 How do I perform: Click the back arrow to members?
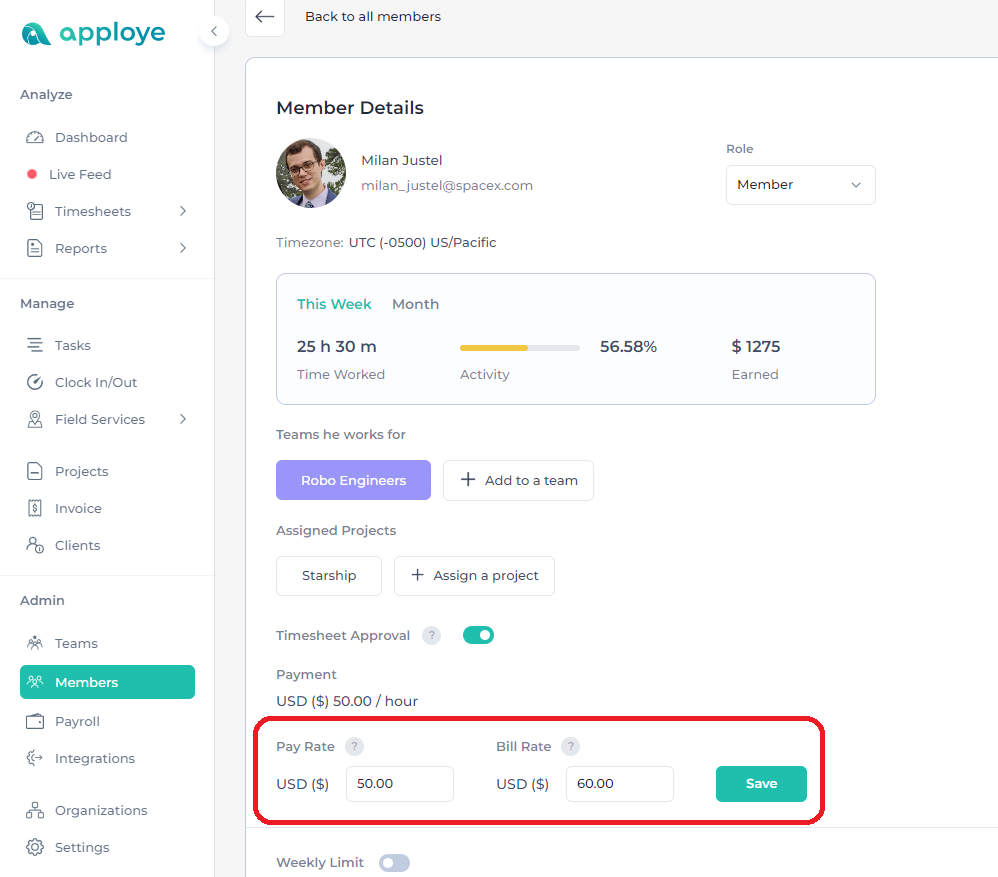265,17
